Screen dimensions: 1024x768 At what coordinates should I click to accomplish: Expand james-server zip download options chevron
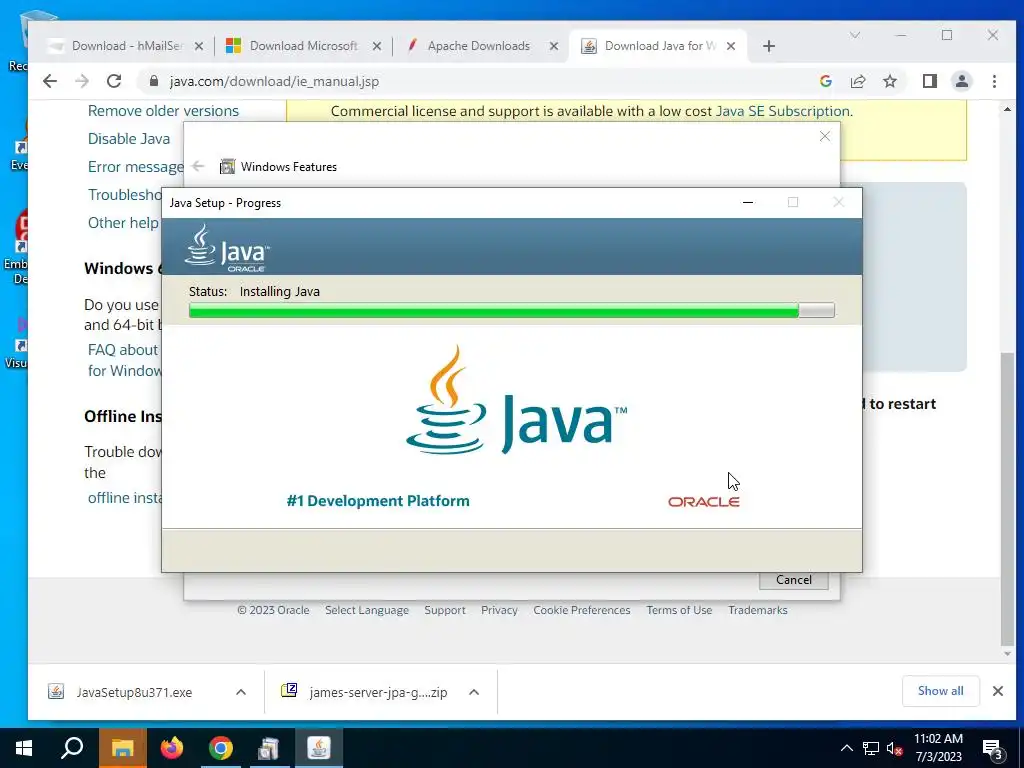tap(474, 692)
